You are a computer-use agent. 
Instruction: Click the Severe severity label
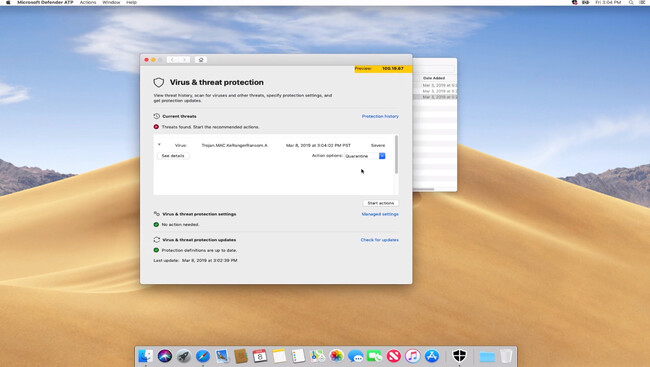pos(378,146)
